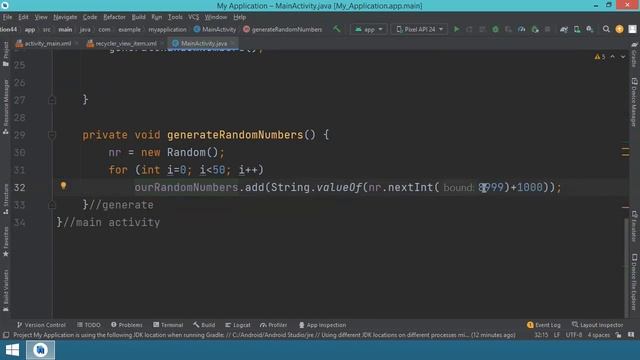This screenshot has width=640, height=360.
Task: Toggle the fold marker at line 33
Action: point(52,205)
